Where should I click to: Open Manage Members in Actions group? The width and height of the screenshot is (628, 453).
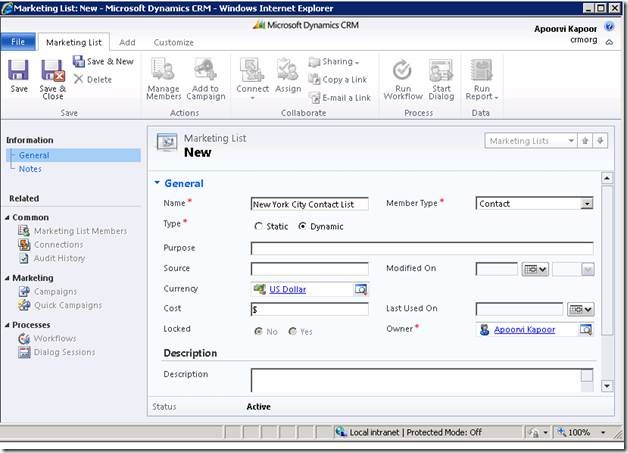163,72
